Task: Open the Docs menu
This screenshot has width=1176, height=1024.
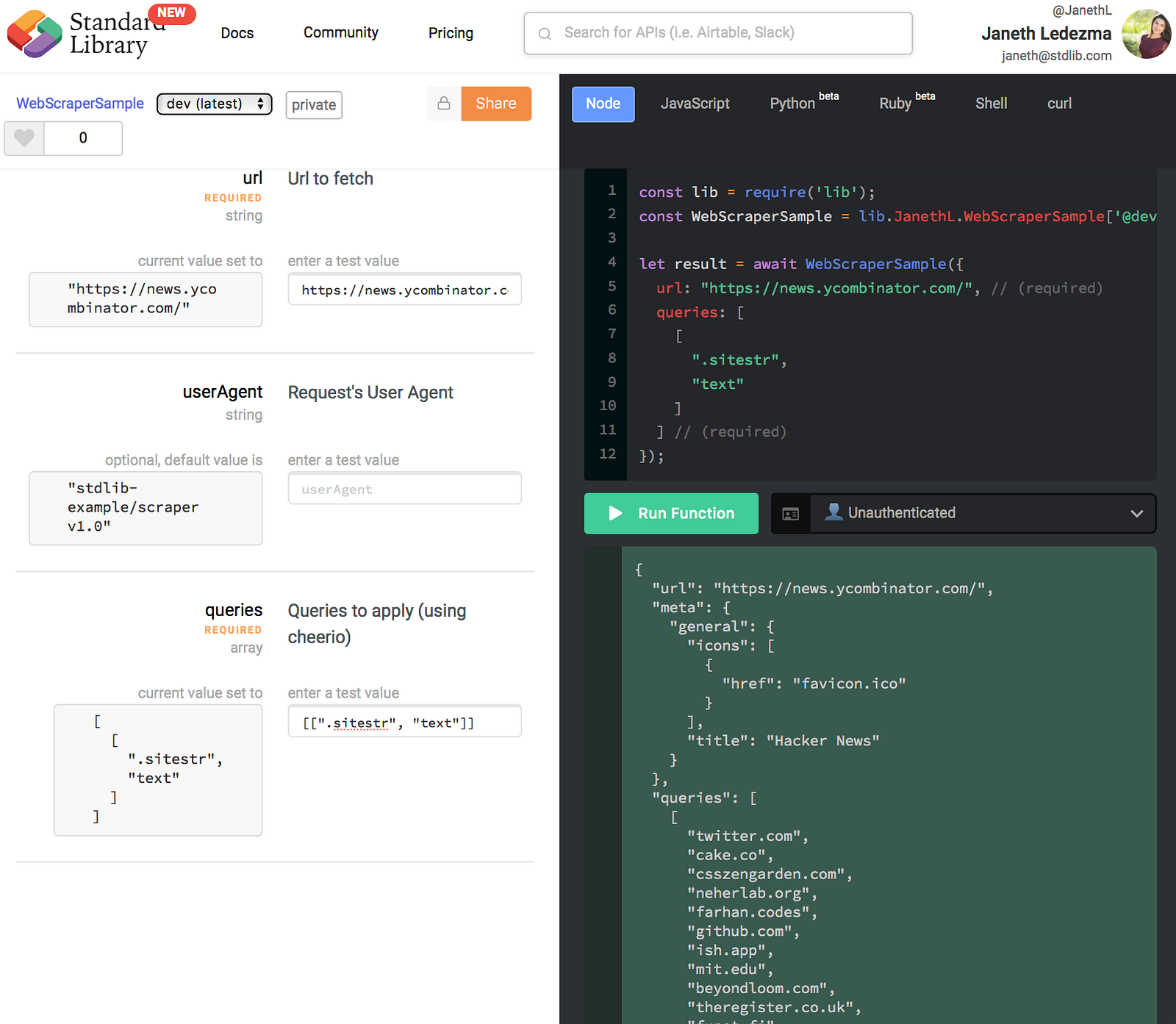Action: [237, 33]
